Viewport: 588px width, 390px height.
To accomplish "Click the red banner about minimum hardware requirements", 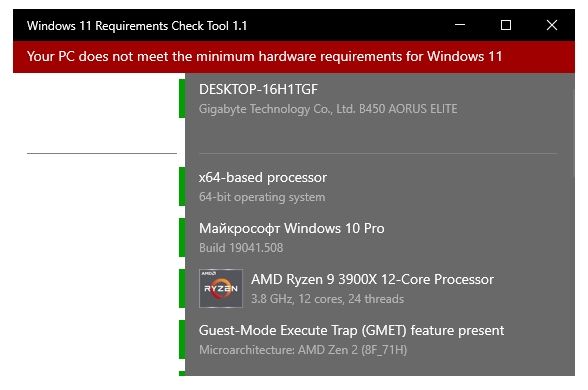I will point(294,57).
